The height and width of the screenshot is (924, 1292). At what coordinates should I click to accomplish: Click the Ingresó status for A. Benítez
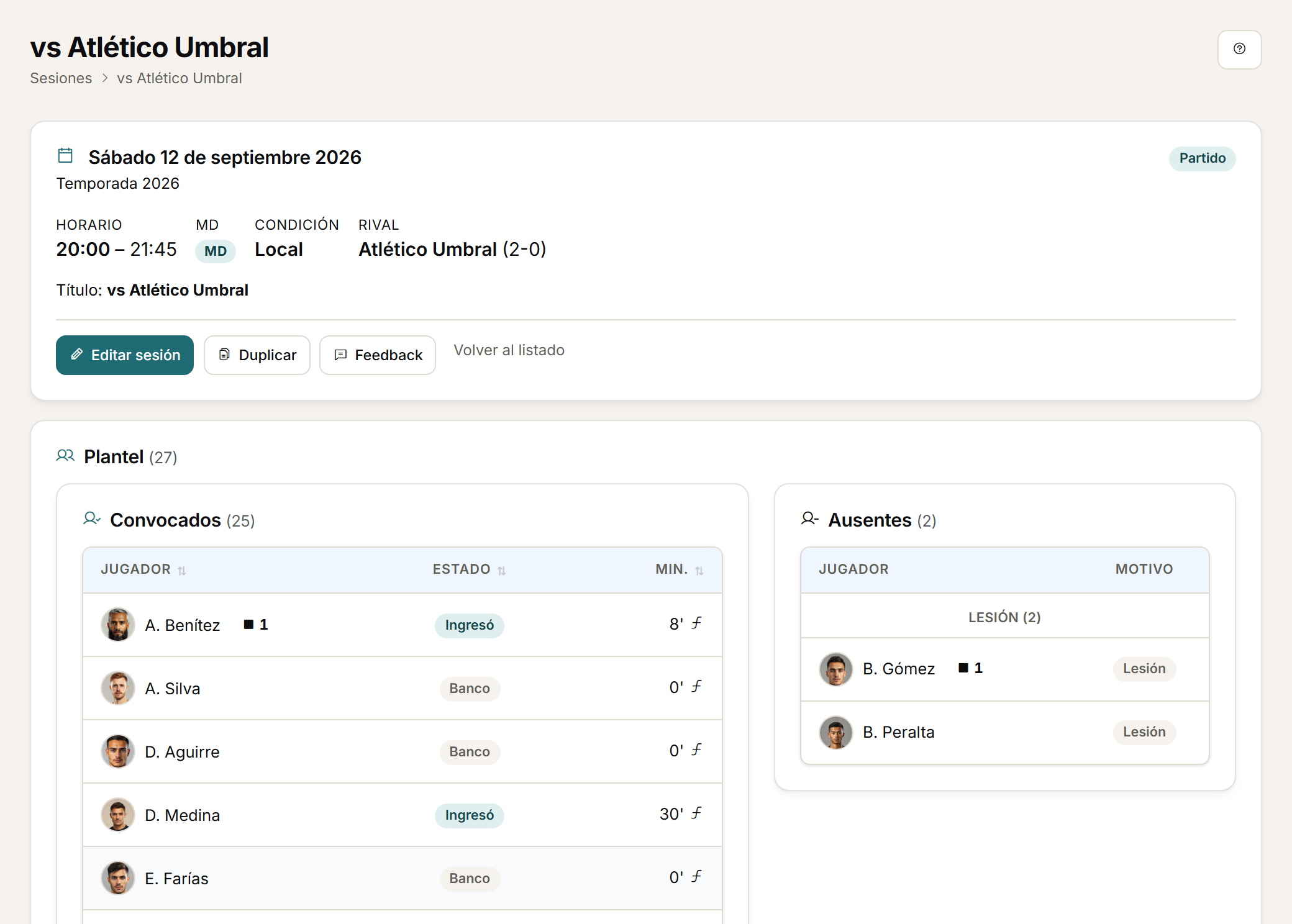470,625
